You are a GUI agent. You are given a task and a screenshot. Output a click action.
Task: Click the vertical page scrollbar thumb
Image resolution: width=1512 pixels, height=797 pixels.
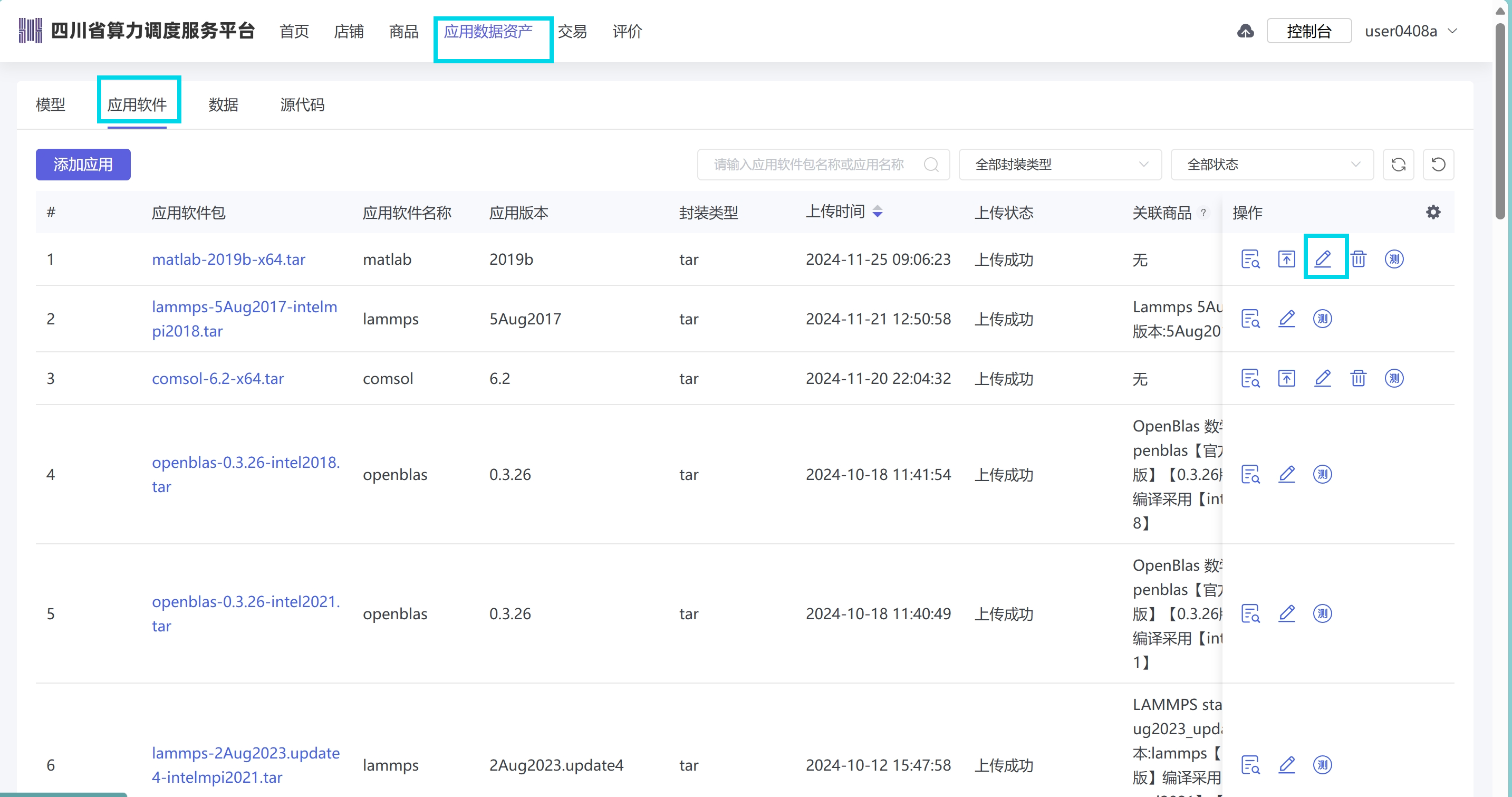point(1501,120)
